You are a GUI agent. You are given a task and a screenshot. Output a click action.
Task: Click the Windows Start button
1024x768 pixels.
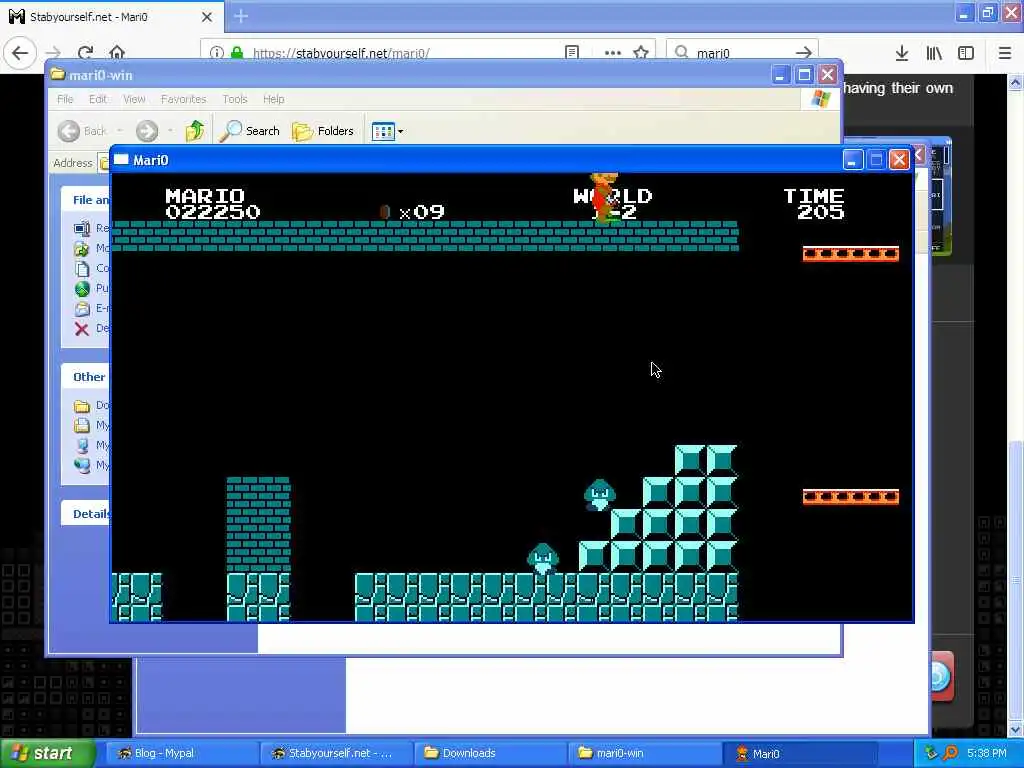[x=47, y=754]
